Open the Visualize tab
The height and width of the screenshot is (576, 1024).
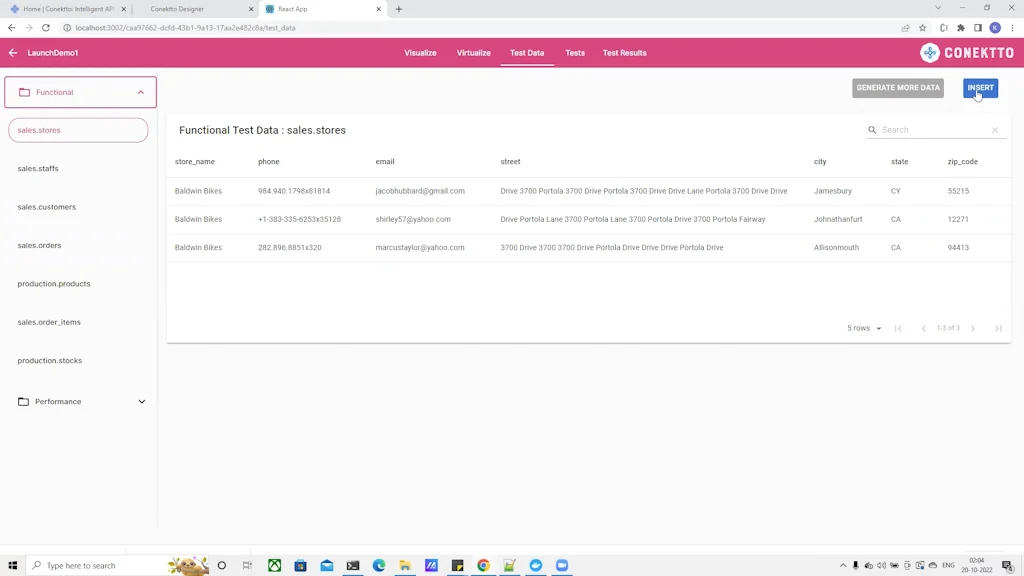tap(420, 53)
